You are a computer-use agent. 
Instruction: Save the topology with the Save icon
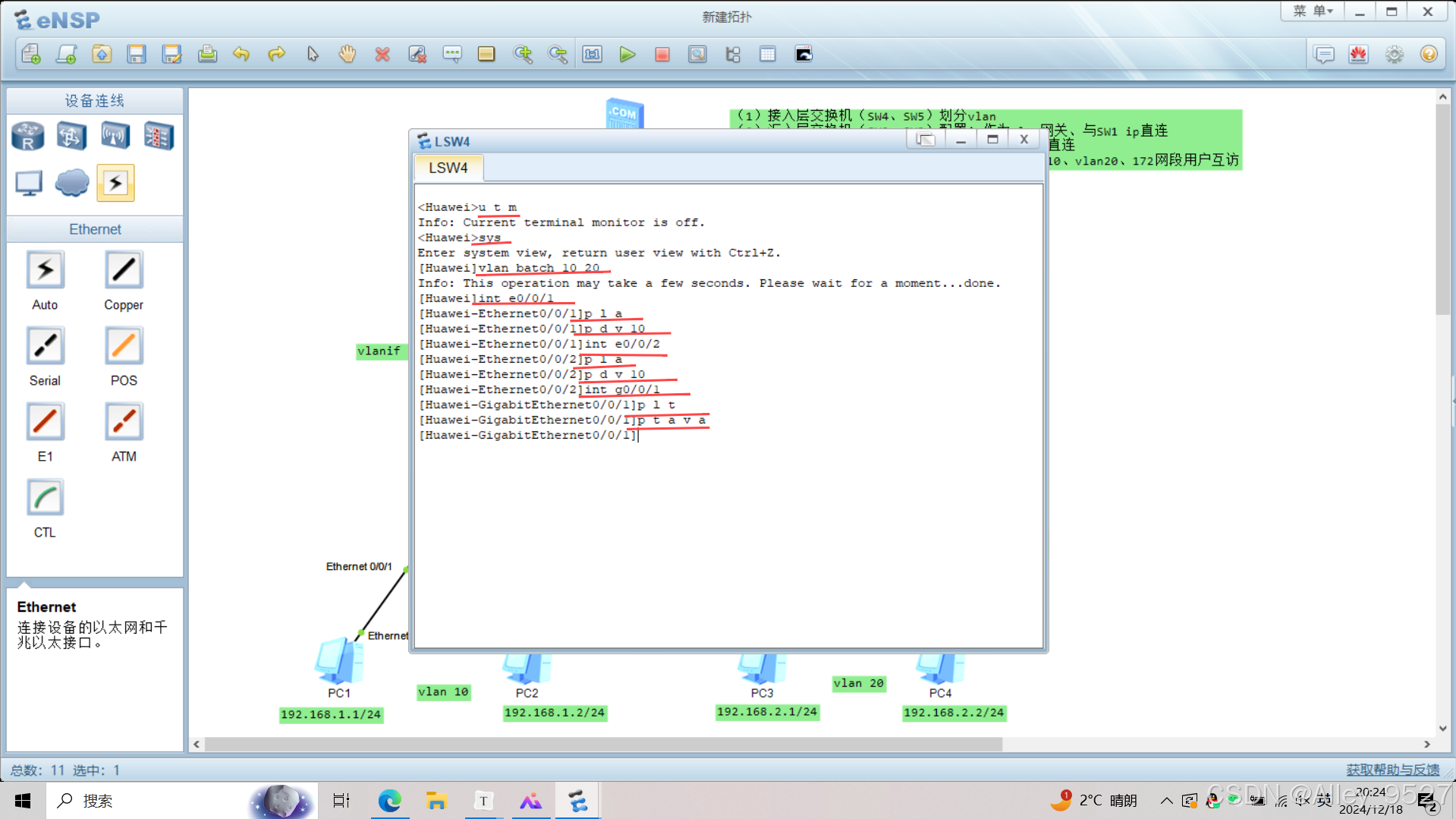click(x=137, y=54)
